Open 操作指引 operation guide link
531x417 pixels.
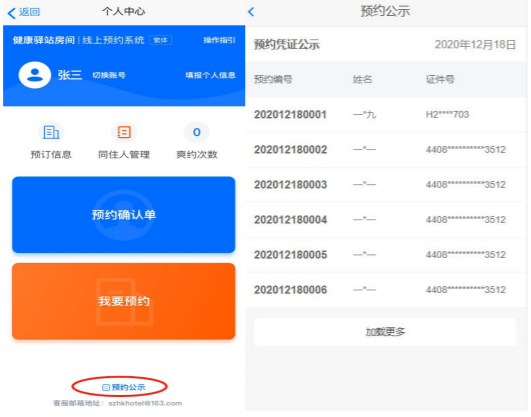[219, 40]
